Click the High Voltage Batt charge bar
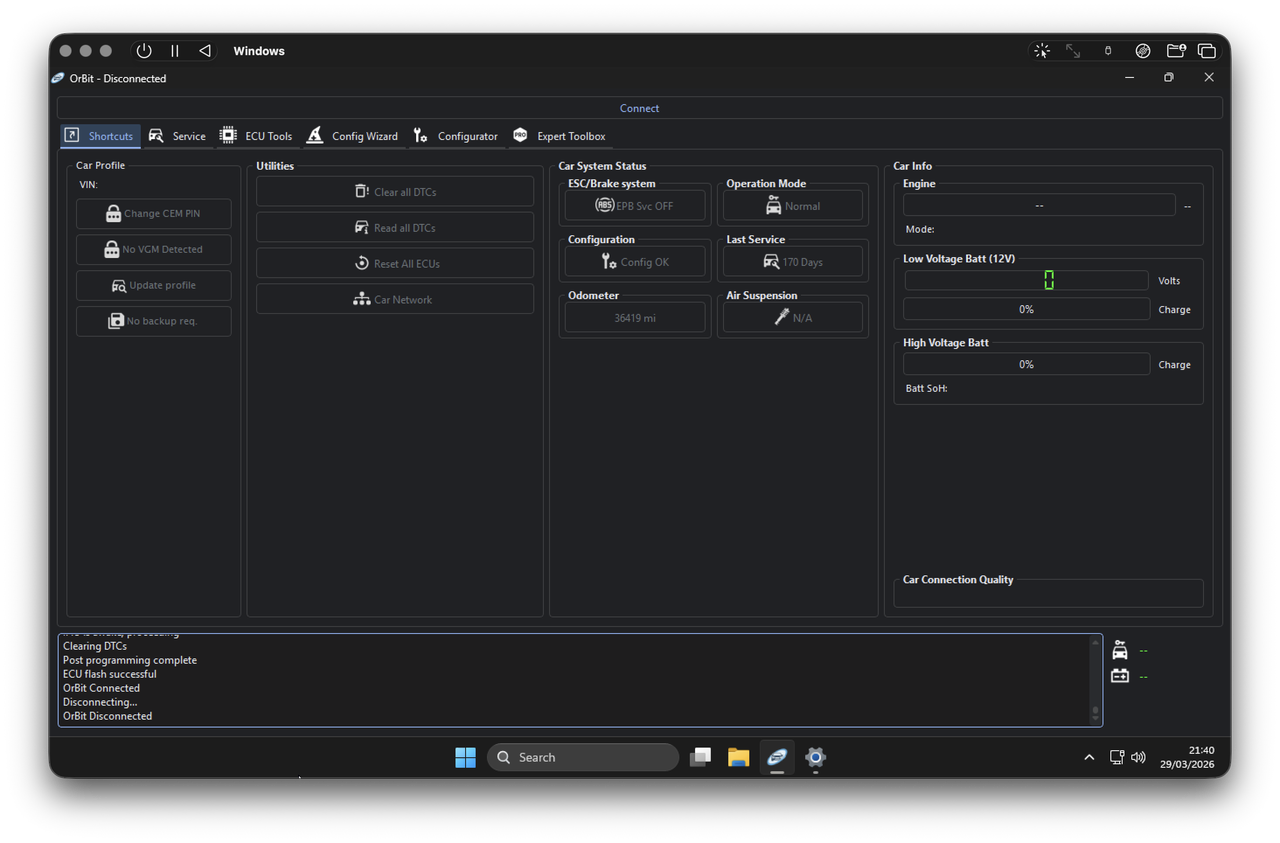This screenshot has width=1280, height=843. click(x=1026, y=364)
